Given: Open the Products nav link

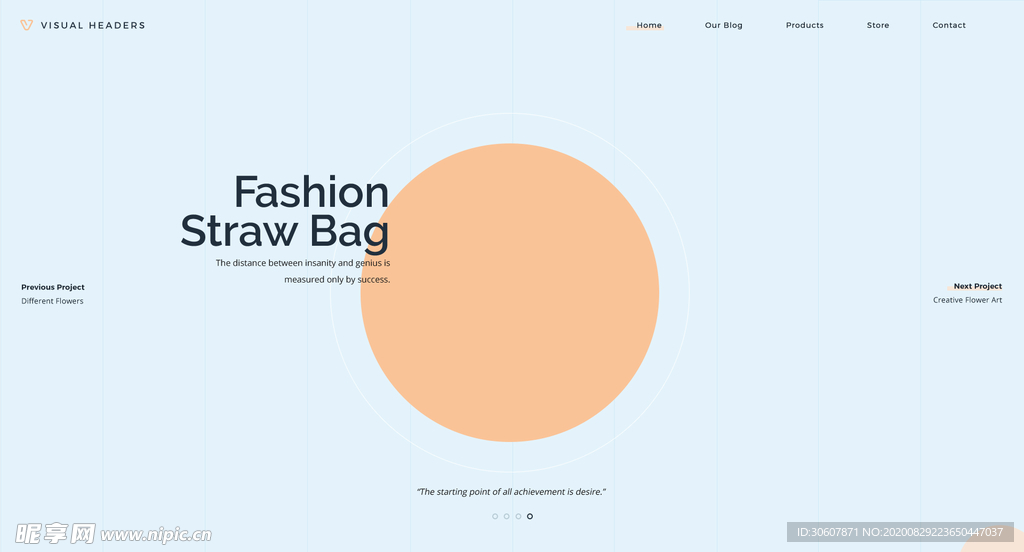Looking at the screenshot, I should point(804,25).
